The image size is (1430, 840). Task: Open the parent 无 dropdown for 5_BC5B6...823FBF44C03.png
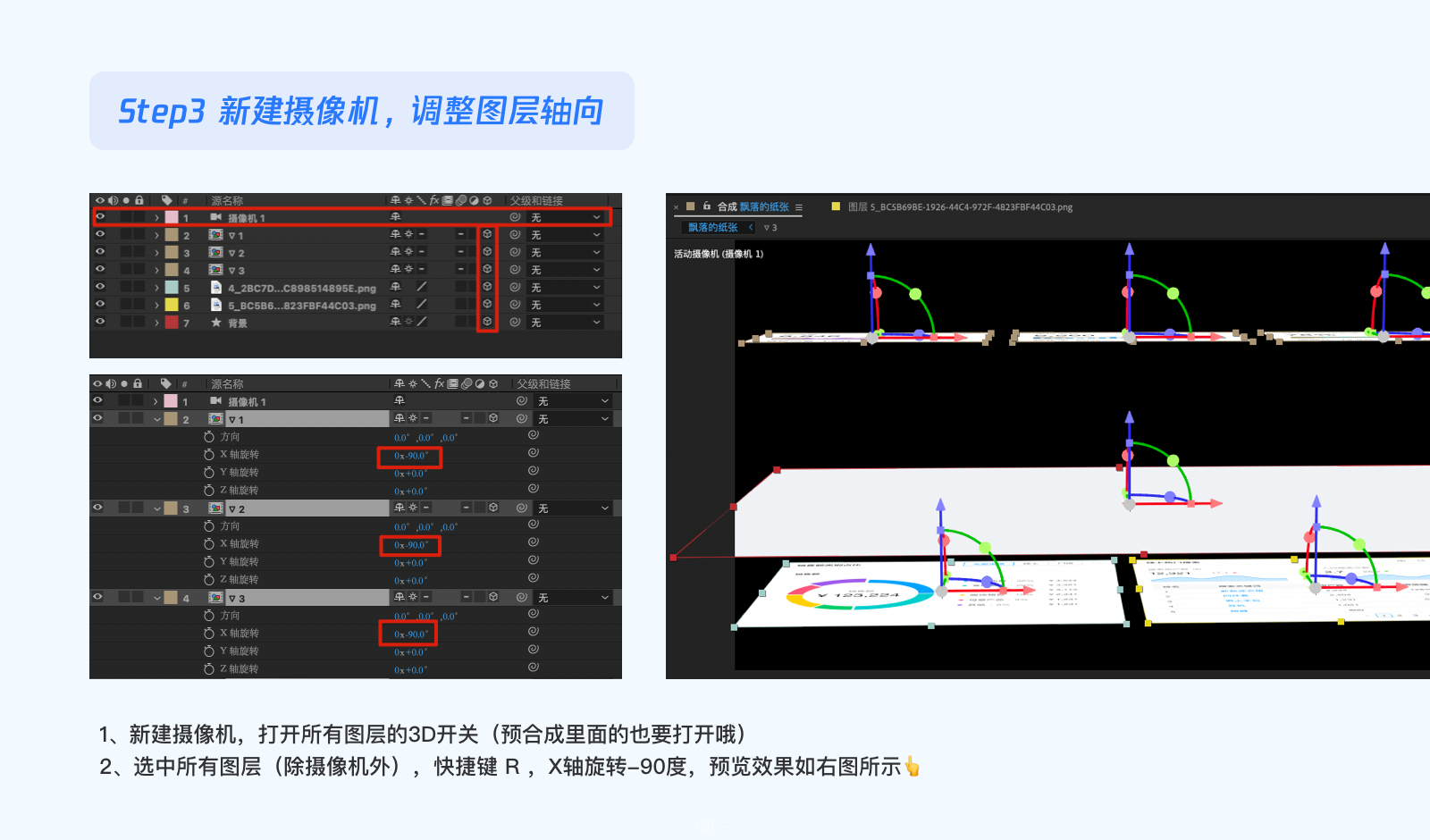tap(566, 305)
